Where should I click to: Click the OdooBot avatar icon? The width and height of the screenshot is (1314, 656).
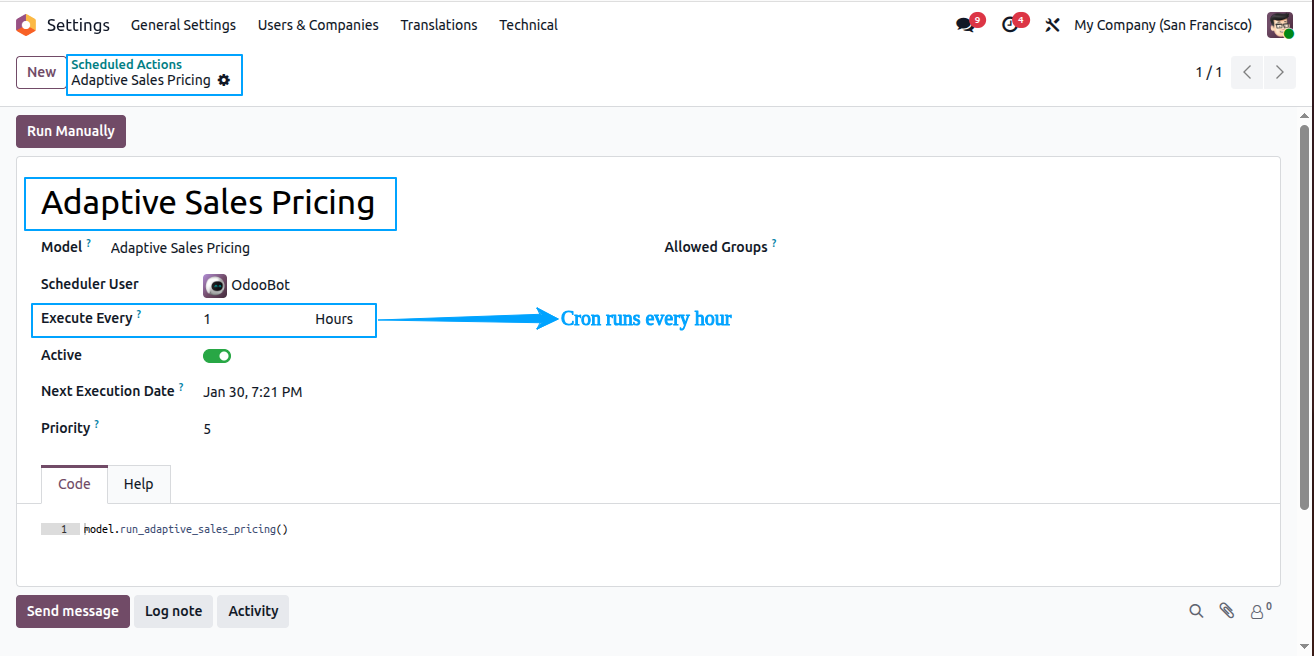[x=215, y=285]
